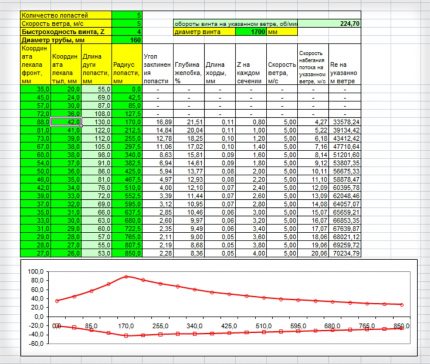Click the 16,89 blade angle cell
Image resolution: width=430 pixels, height=364 pixels.
[158, 122]
